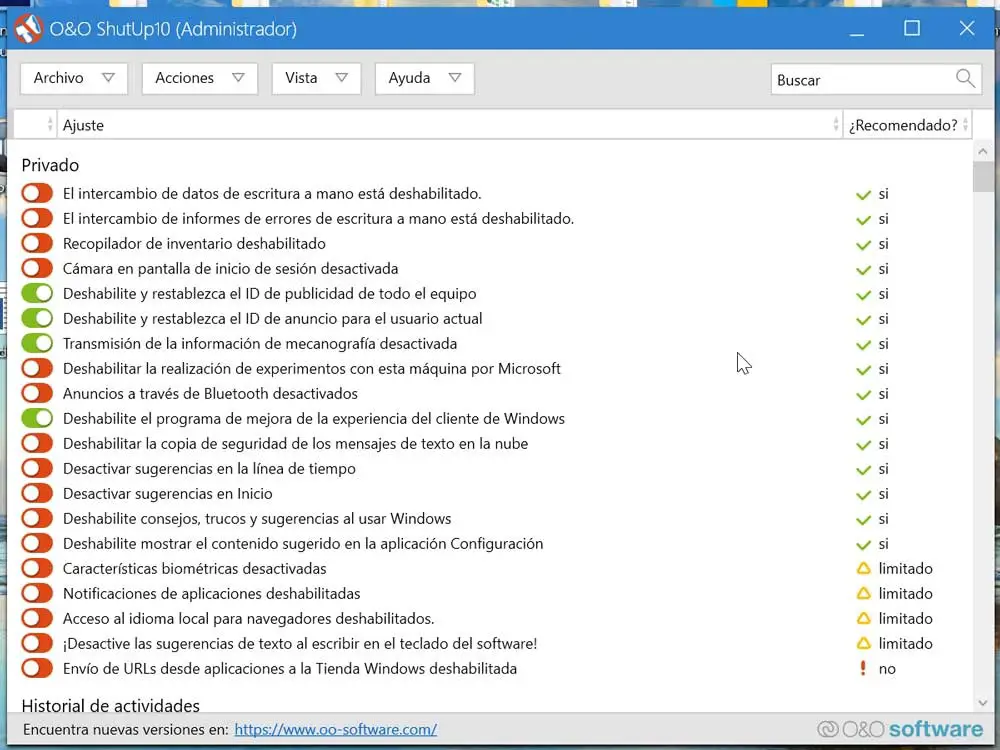Viewport: 1000px width, 750px height.
Task: Open the oo-software.com link
Action: tap(335, 729)
